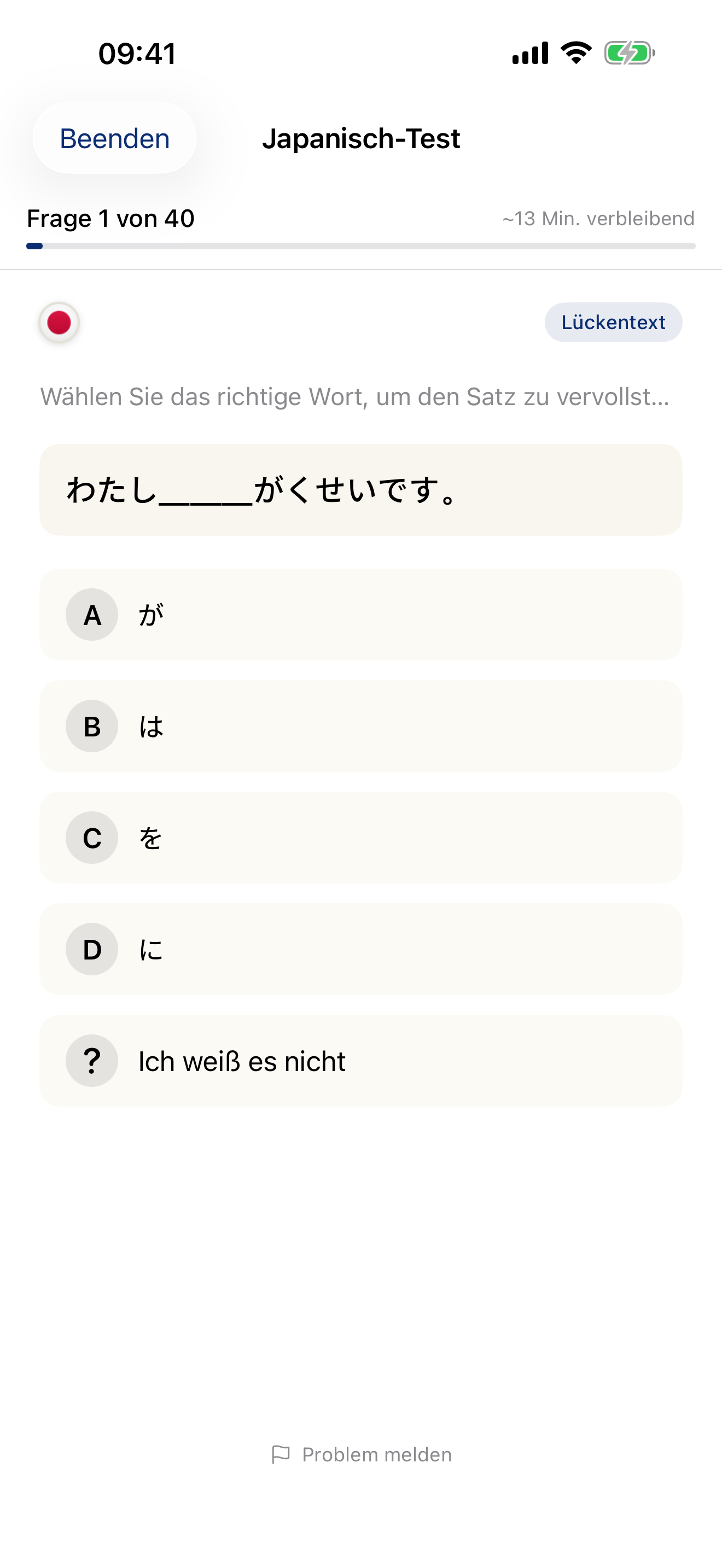Image resolution: width=722 pixels, height=1568 pixels.
Task: Select answer D with particle に
Action: click(361, 949)
